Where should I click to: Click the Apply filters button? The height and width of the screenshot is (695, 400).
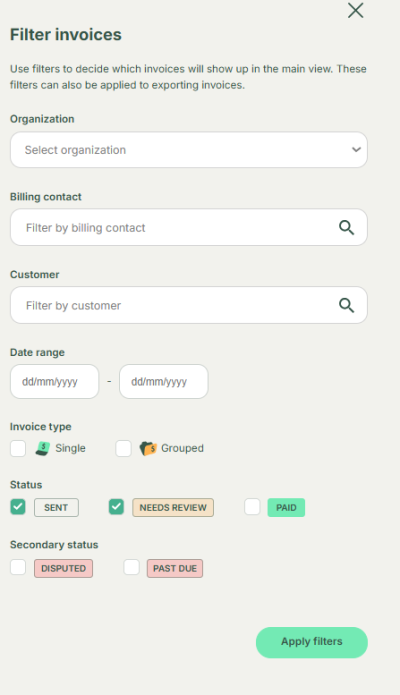point(312,642)
